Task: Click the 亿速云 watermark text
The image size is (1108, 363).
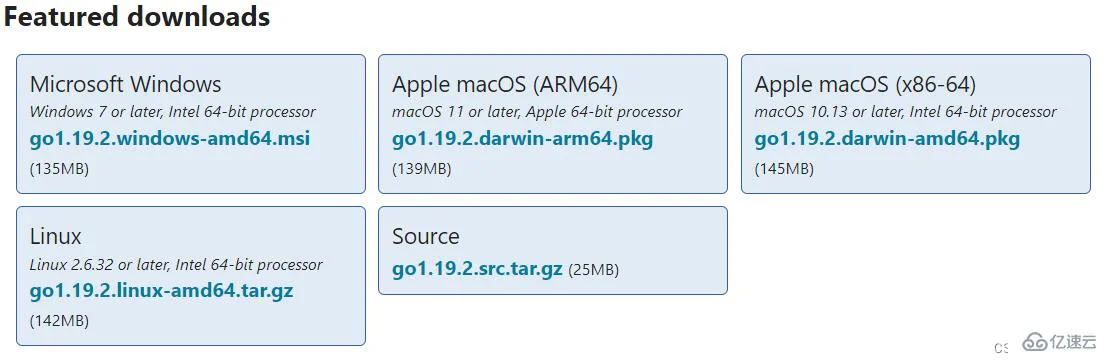Action: point(1073,343)
